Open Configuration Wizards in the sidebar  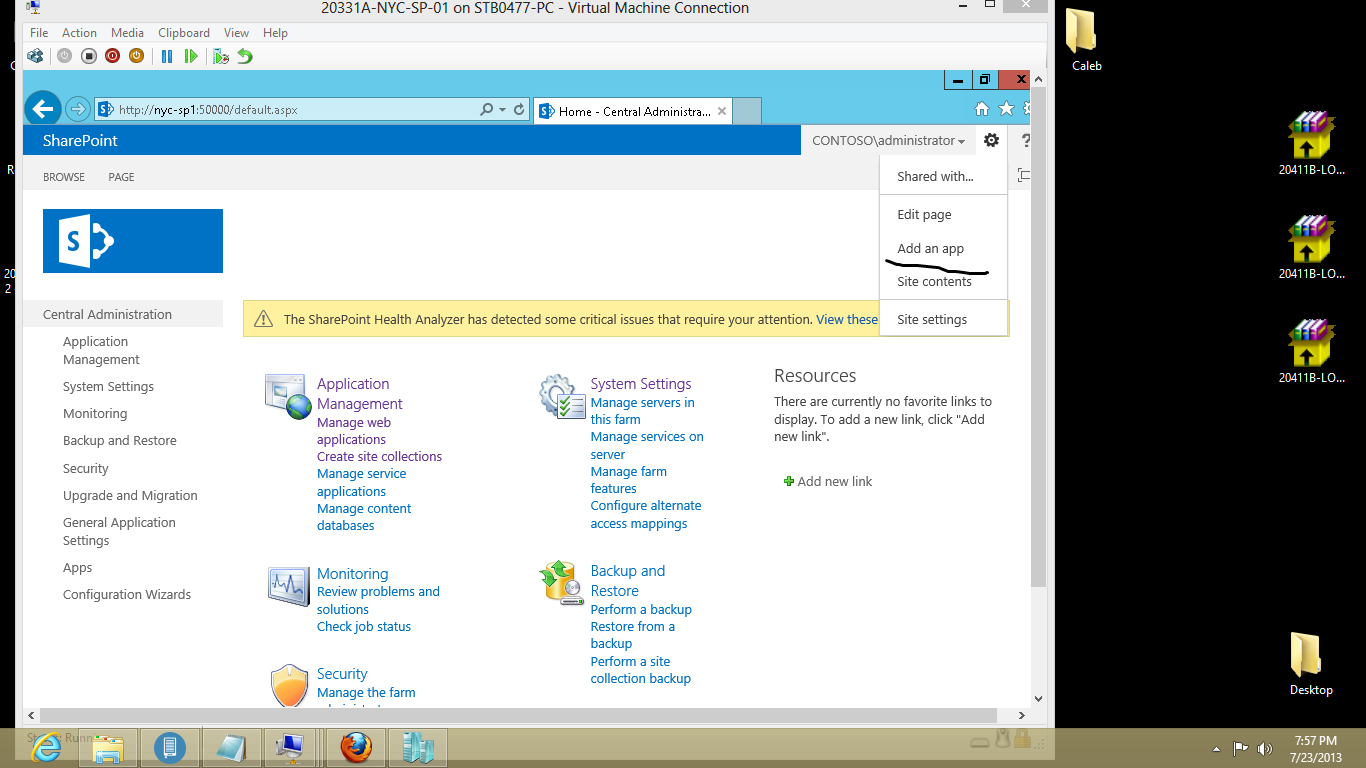pos(127,594)
